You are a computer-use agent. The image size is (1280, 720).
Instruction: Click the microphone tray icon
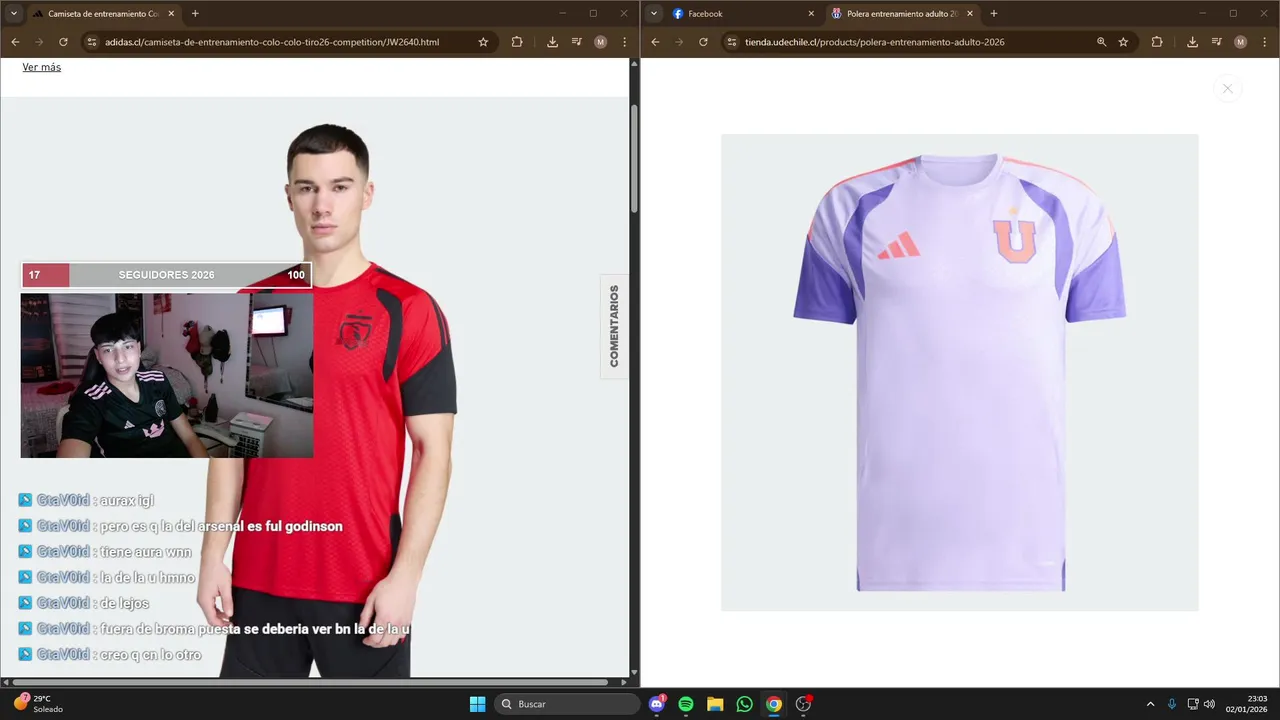pos(1172,704)
